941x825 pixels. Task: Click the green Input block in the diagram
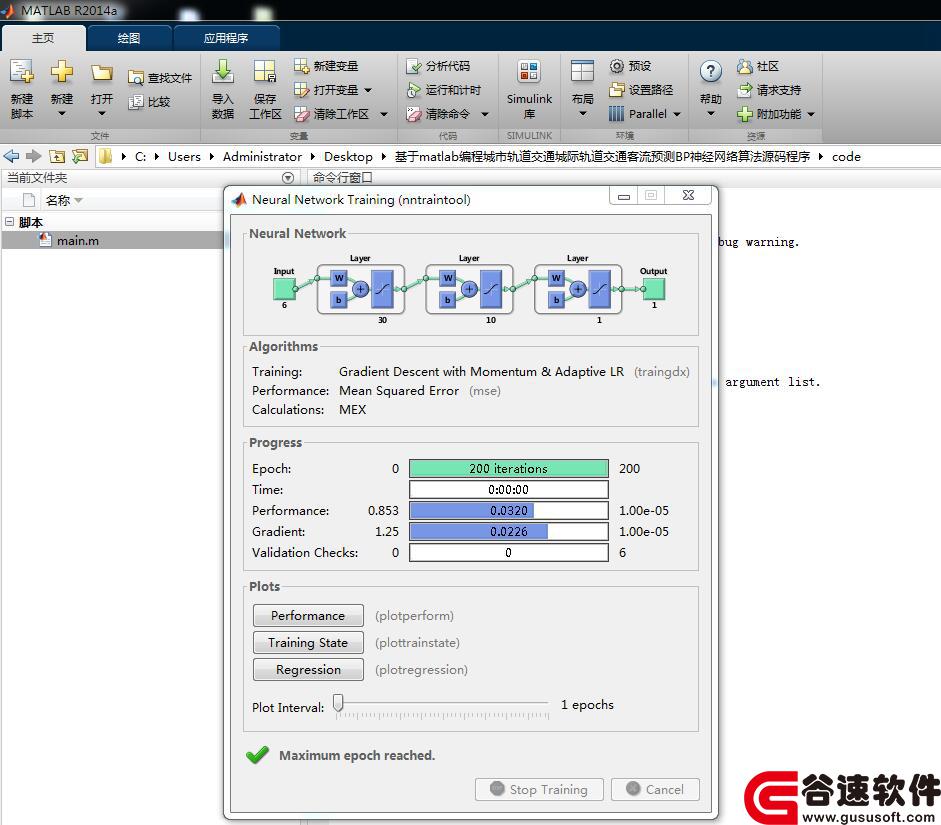[284, 289]
